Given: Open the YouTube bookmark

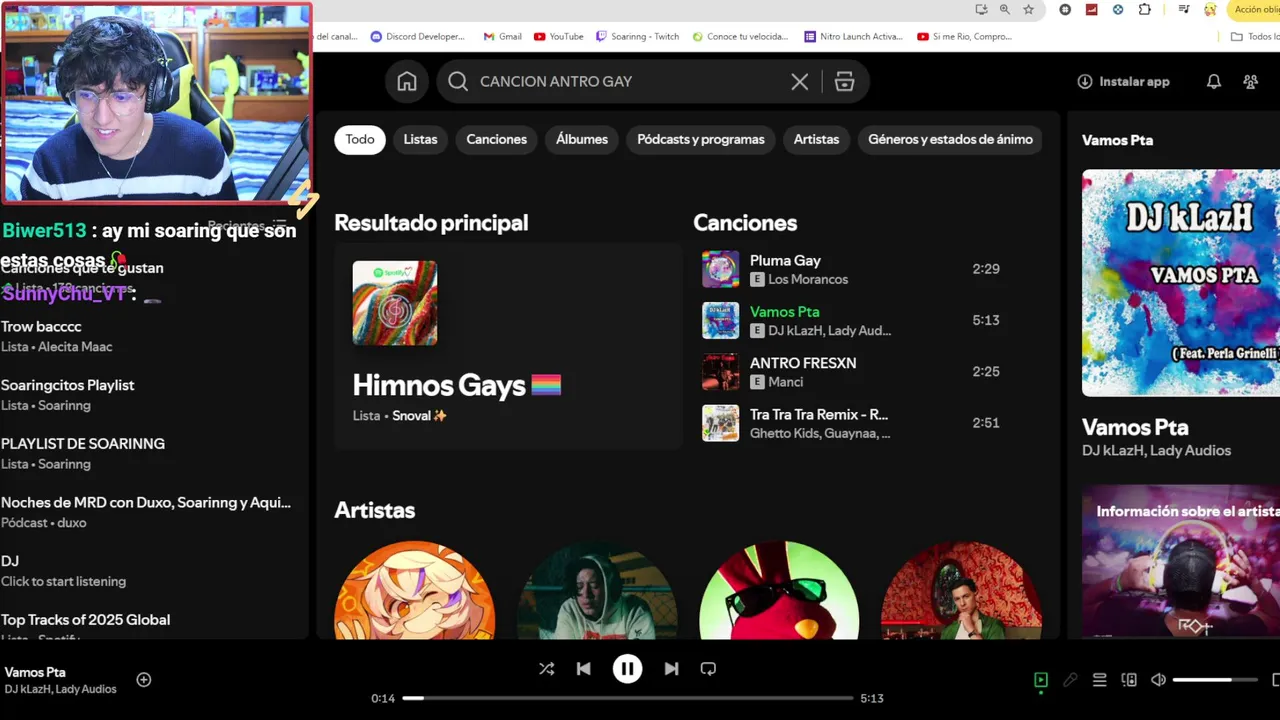Looking at the screenshot, I should (x=558, y=36).
